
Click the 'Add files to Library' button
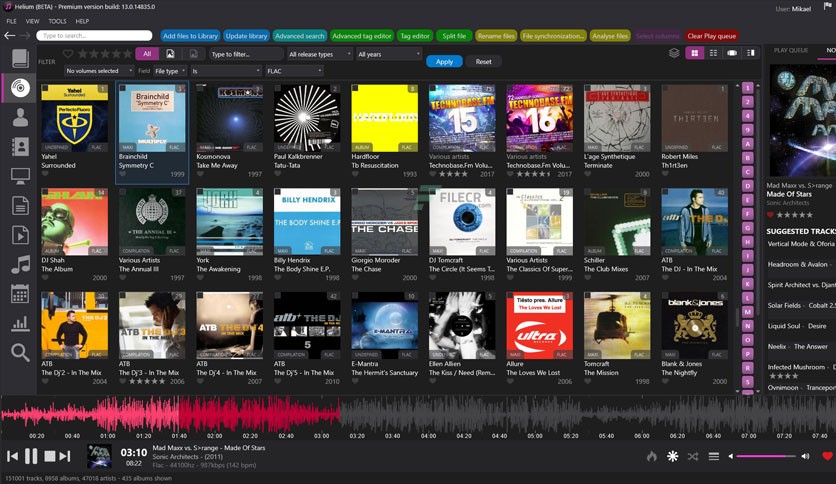[x=190, y=36]
